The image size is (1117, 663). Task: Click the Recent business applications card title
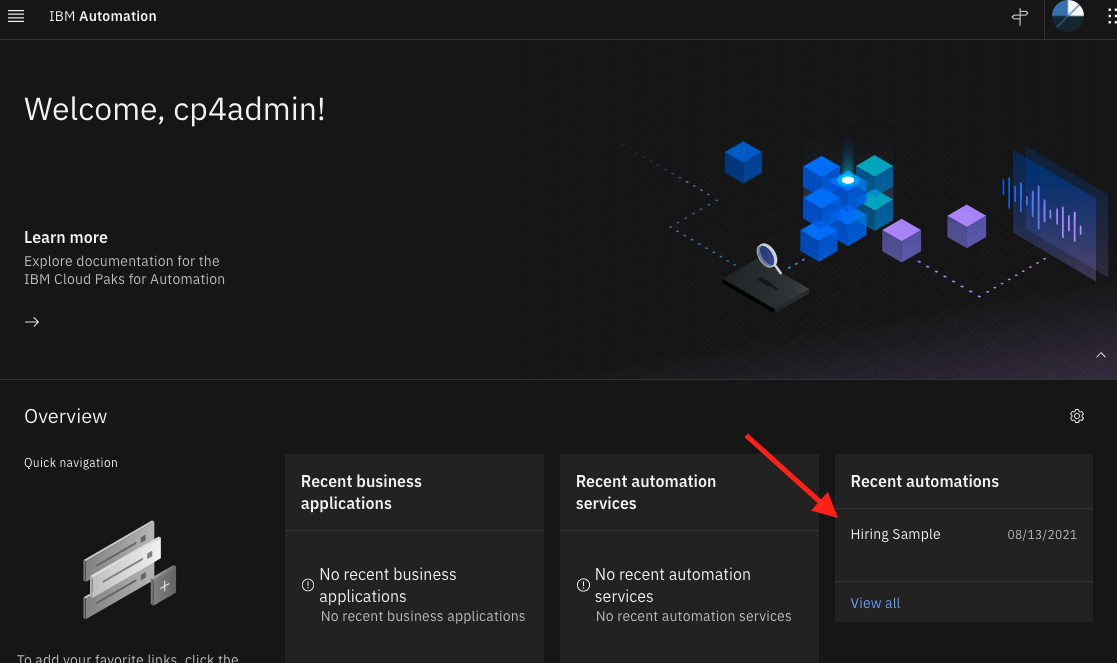(360, 492)
